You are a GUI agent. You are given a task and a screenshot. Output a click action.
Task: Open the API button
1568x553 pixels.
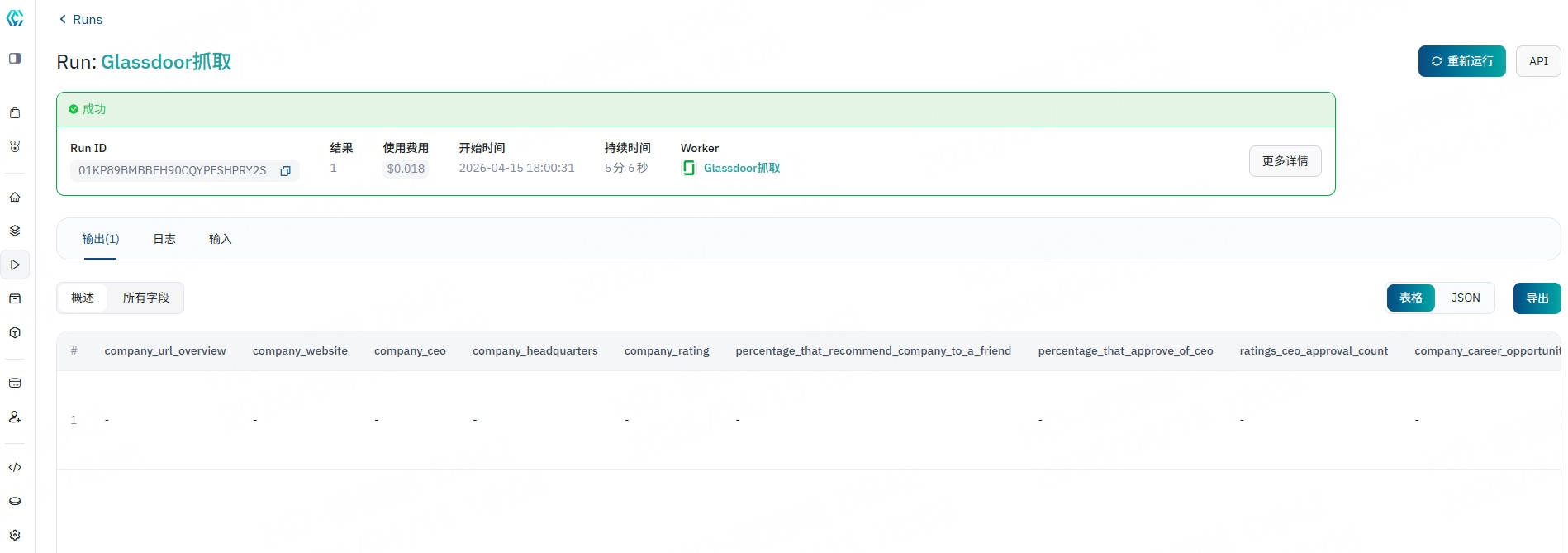click(x=1537, y=61)
